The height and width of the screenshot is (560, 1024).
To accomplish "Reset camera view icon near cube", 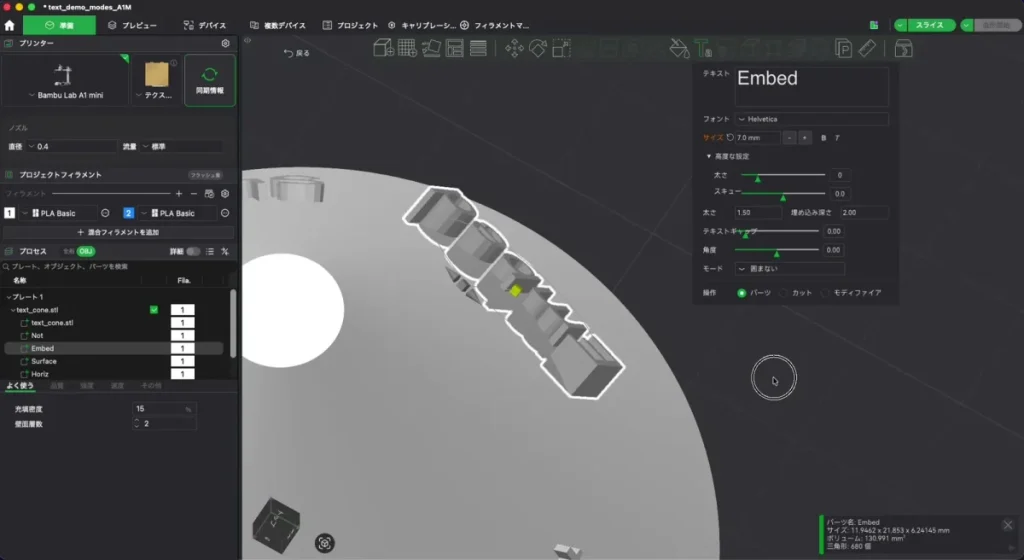I will (325, 542).
